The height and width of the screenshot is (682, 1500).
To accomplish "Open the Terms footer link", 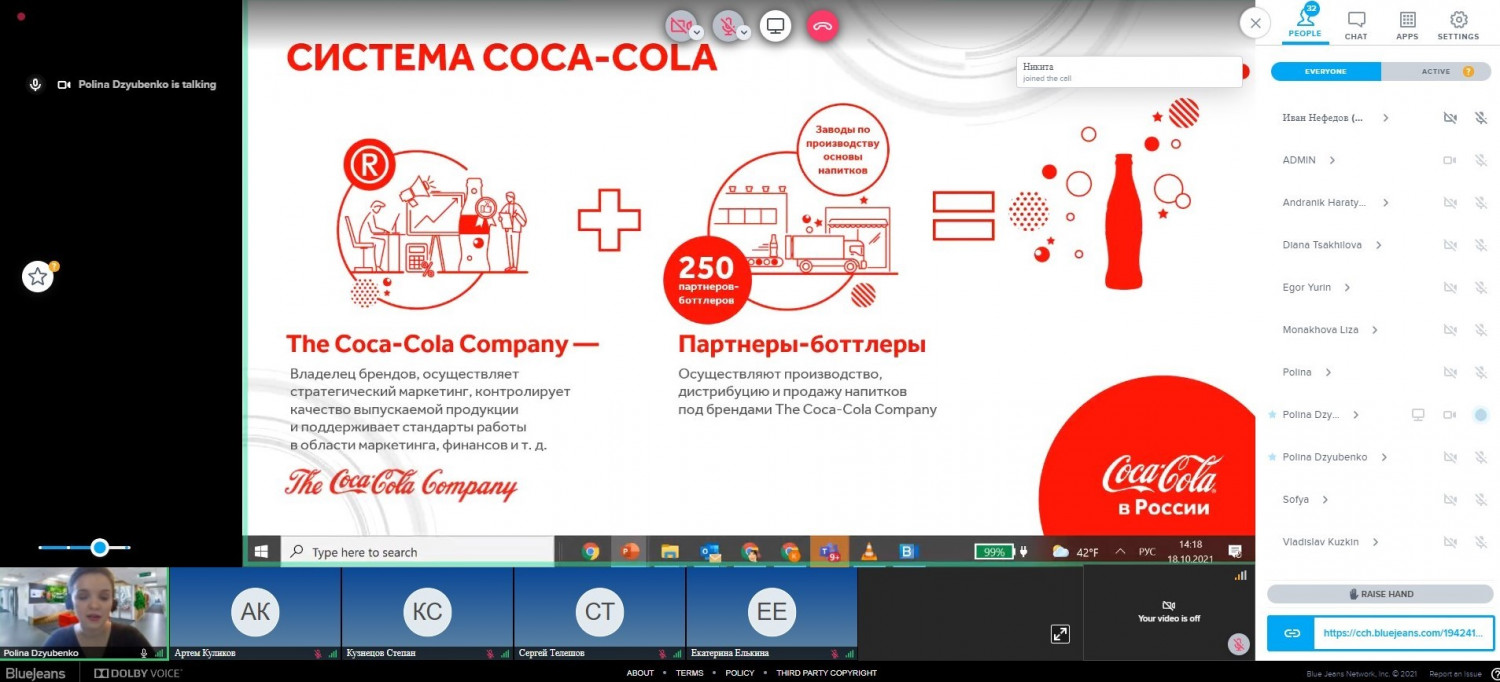I will tap(689, 673).
